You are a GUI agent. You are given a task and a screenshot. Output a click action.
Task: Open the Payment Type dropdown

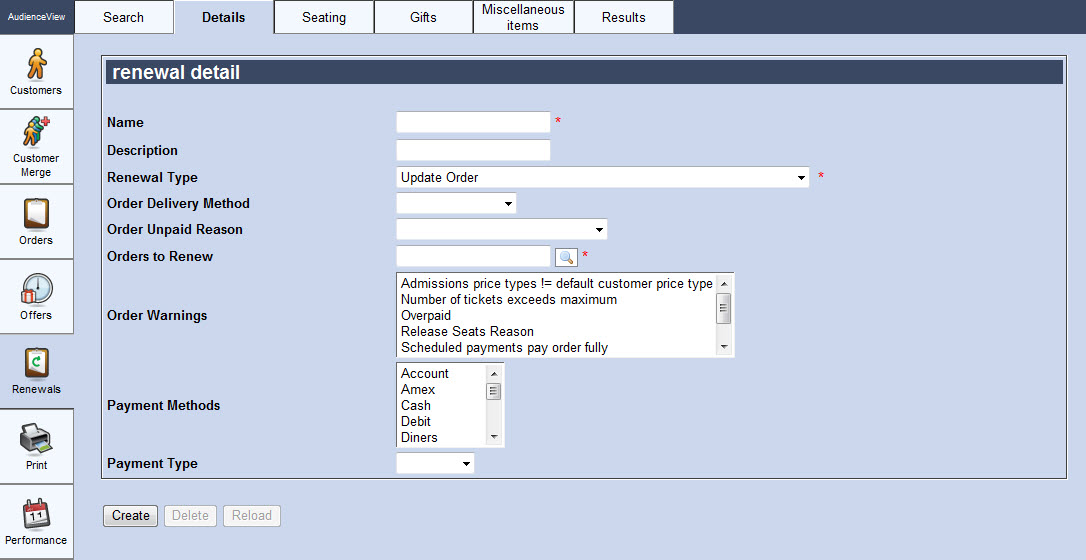tap(435, 463)
